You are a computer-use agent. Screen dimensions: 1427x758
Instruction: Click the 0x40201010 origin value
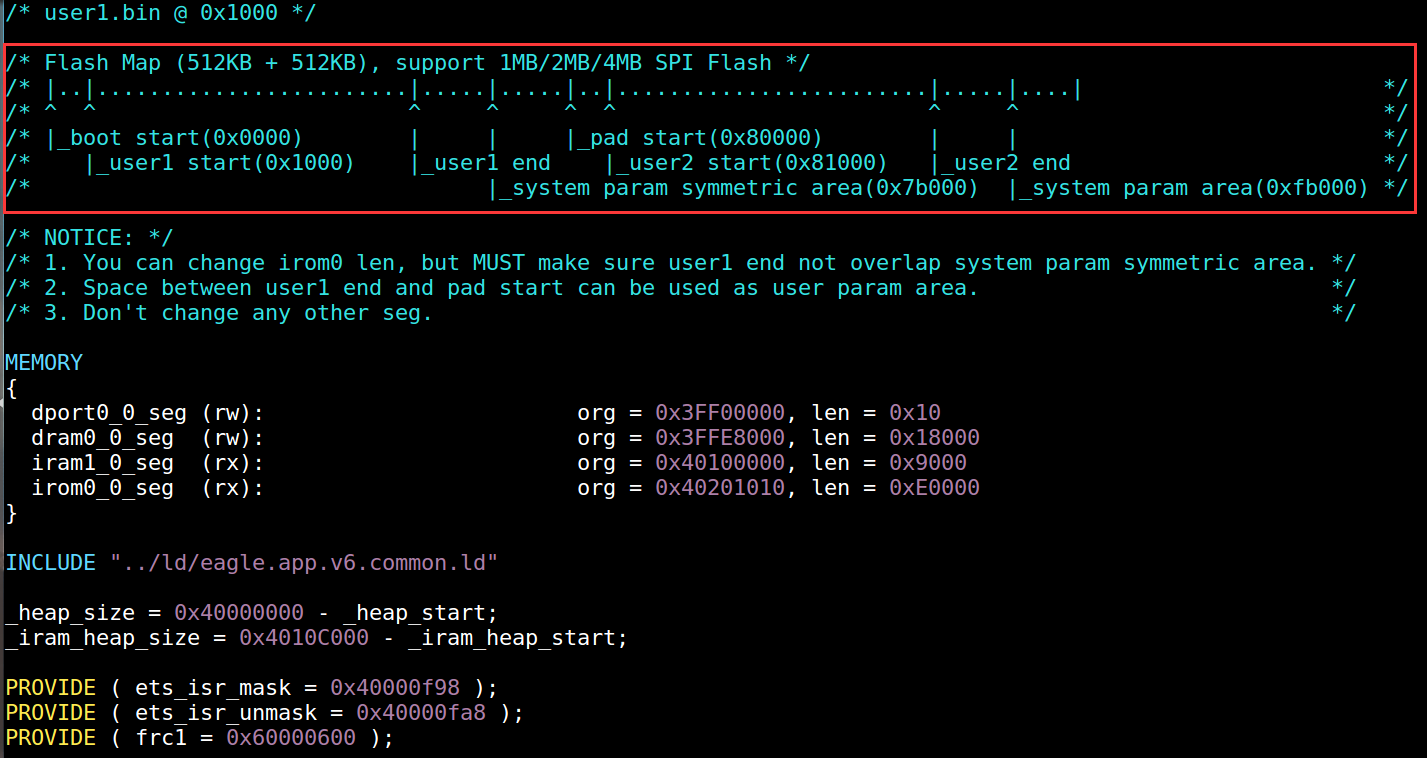coord(720,487)
